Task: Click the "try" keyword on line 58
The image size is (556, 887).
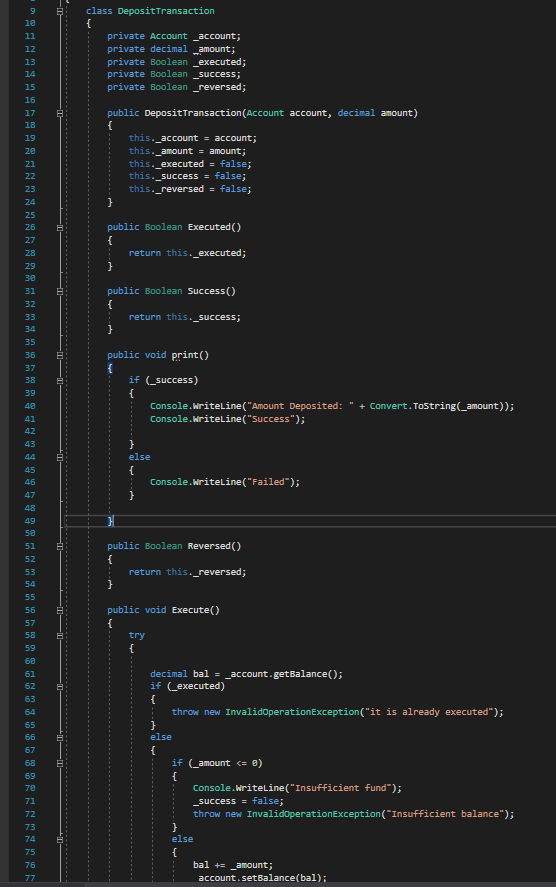Action: (x=136, y=636)
